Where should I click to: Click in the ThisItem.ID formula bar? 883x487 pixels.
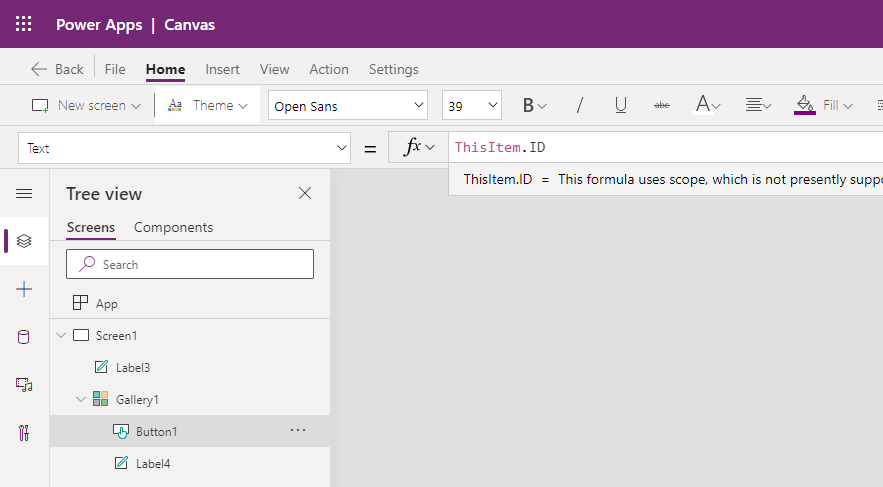click(666, 148)
